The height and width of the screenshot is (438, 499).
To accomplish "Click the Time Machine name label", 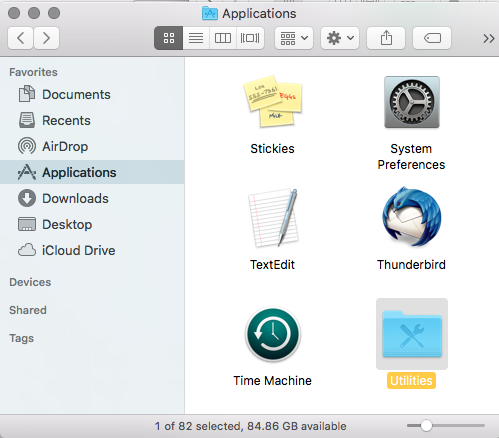I will (272, 381).
